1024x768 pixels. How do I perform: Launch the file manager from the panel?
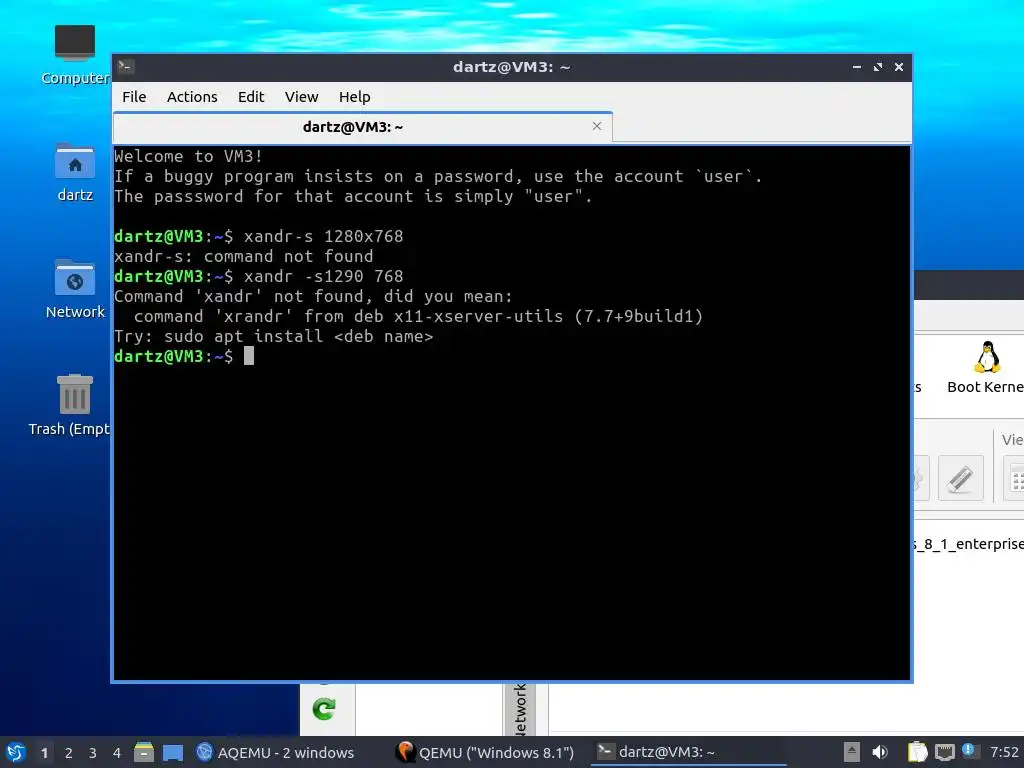[x=144, y=752]
